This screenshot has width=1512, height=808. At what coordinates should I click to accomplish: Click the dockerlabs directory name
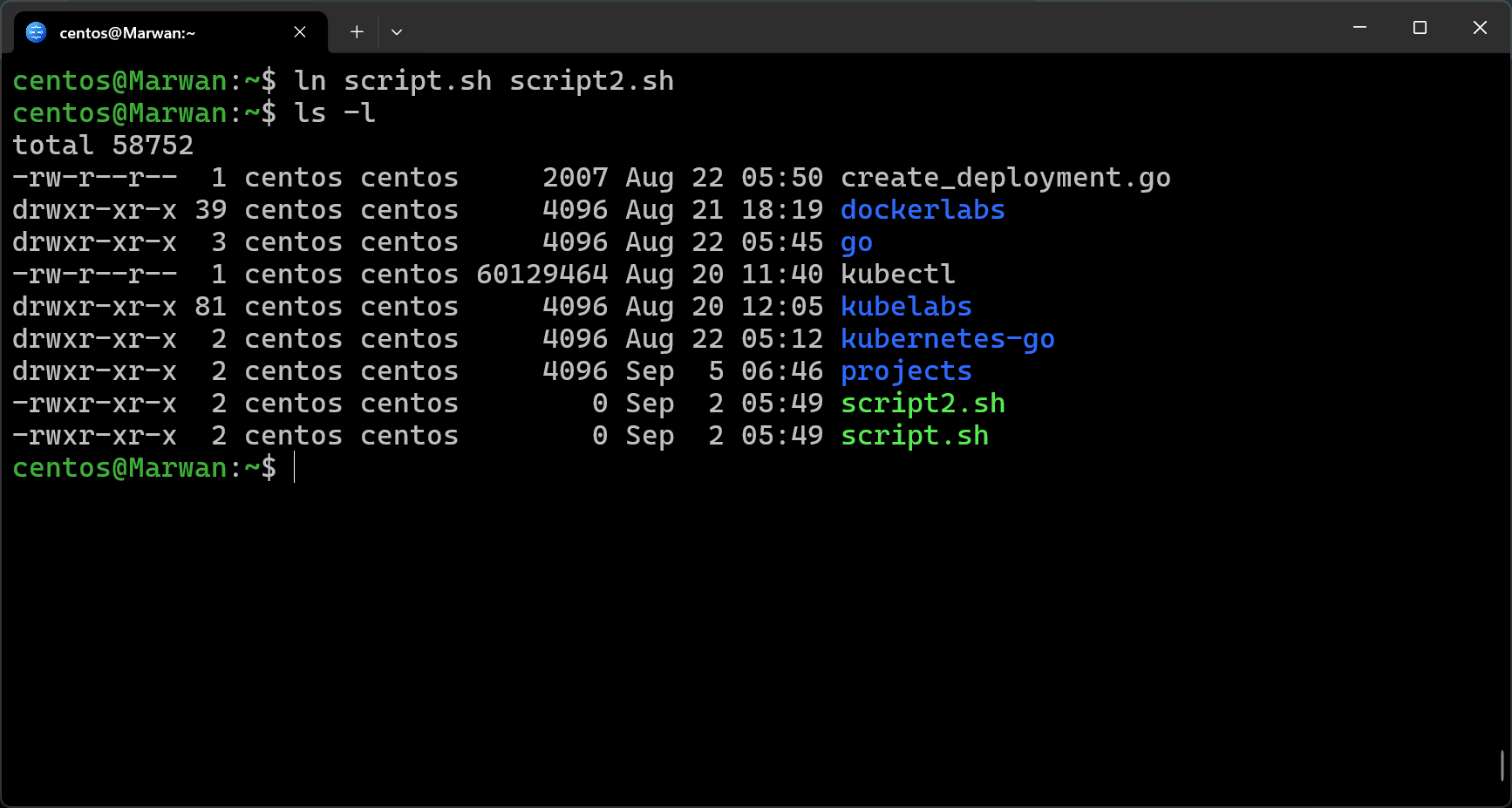point(923,210)
